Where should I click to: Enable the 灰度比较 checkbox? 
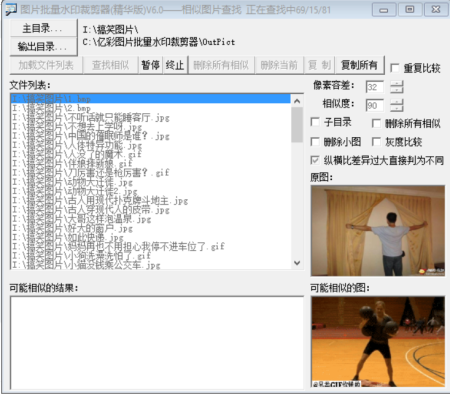(x=376, y=142)
